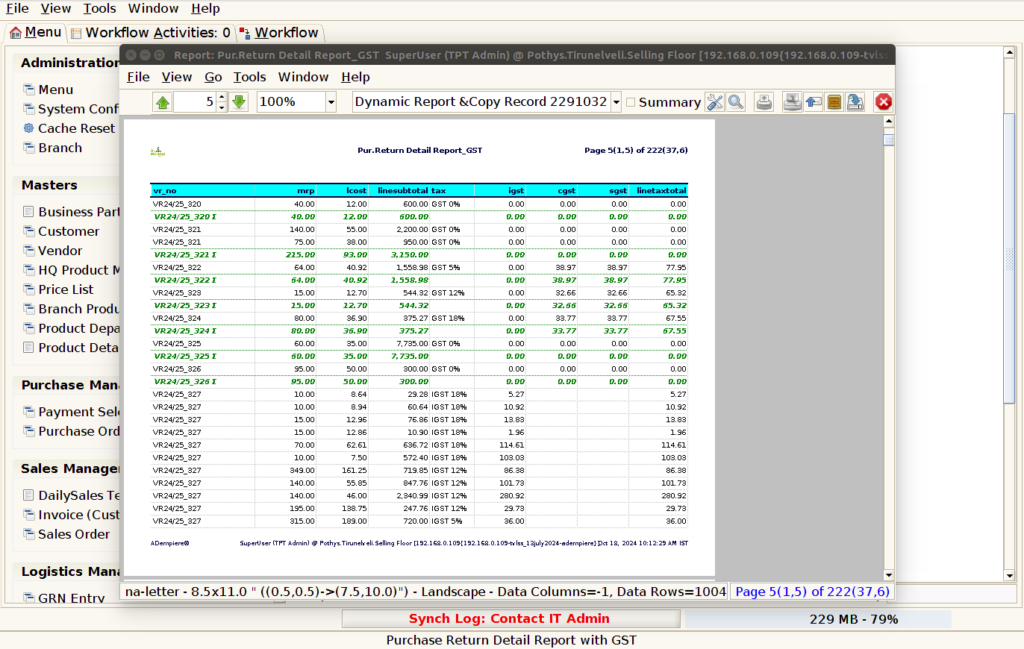The height and width of the screenshot is (649, 1024).
Task: Open the Vendor menu link
Action: click(60, 251)
